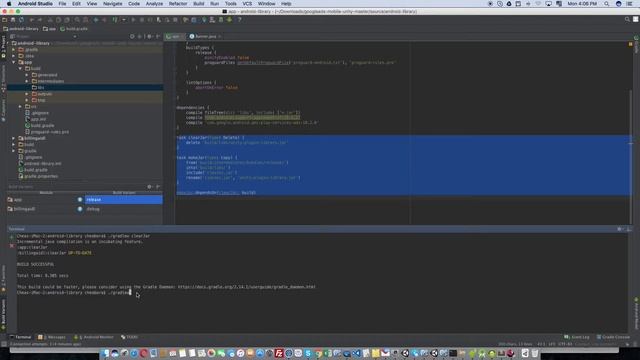Open the run configuration dropdown in toolbar
640x360 pixels.
(124, 20)
